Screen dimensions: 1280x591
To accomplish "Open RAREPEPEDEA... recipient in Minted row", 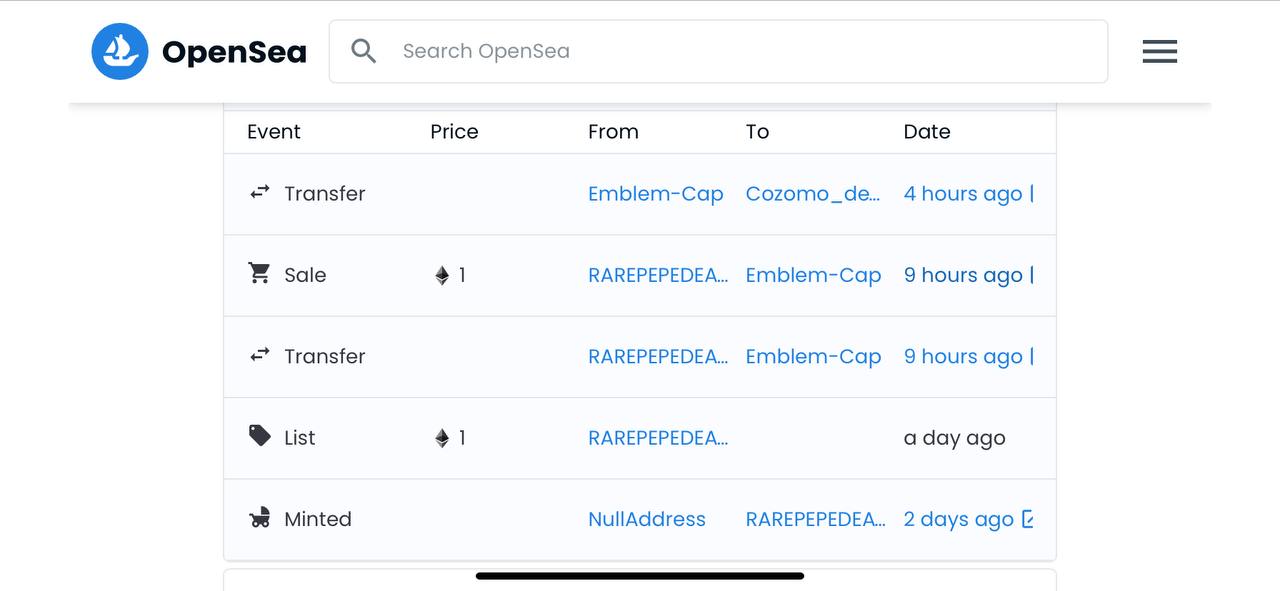I will pos(816,519).
